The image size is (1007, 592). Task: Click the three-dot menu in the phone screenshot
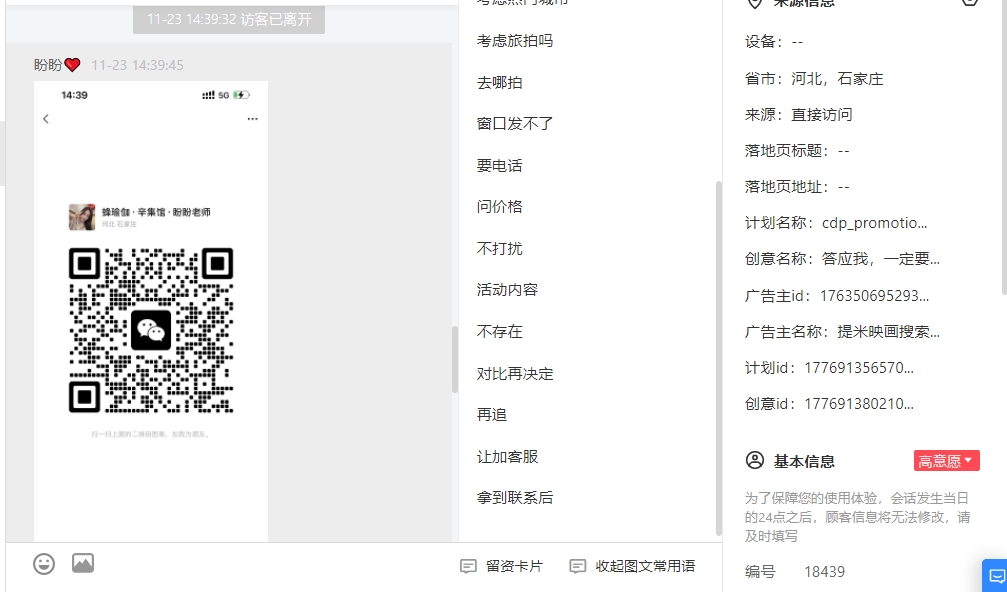tap(252, 119)
